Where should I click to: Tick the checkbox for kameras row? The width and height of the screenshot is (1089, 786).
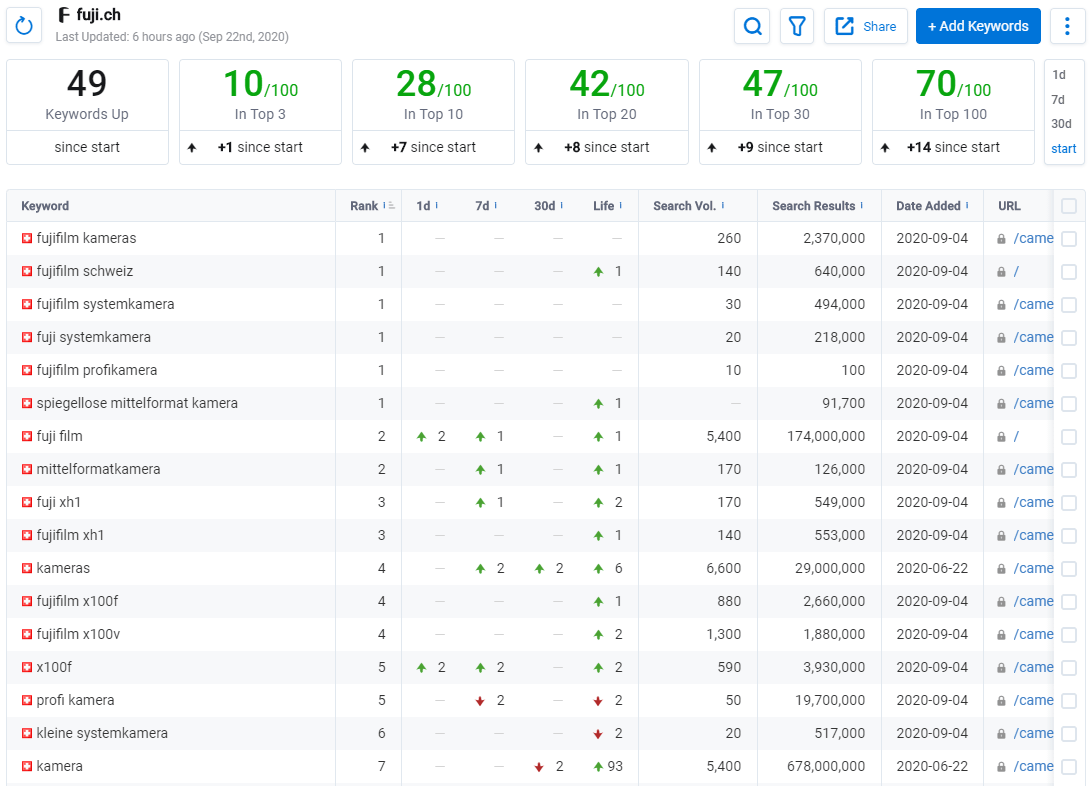(x=1069, y=569)
